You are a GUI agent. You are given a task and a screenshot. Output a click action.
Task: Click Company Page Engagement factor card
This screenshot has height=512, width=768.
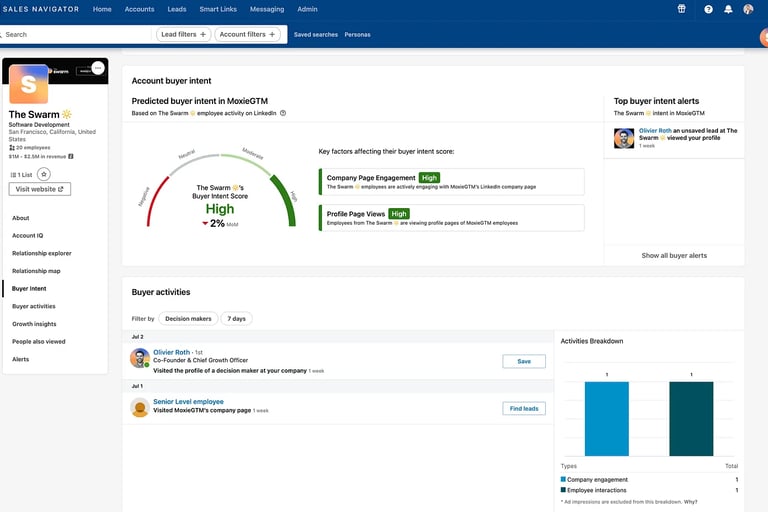pos(451,182)
